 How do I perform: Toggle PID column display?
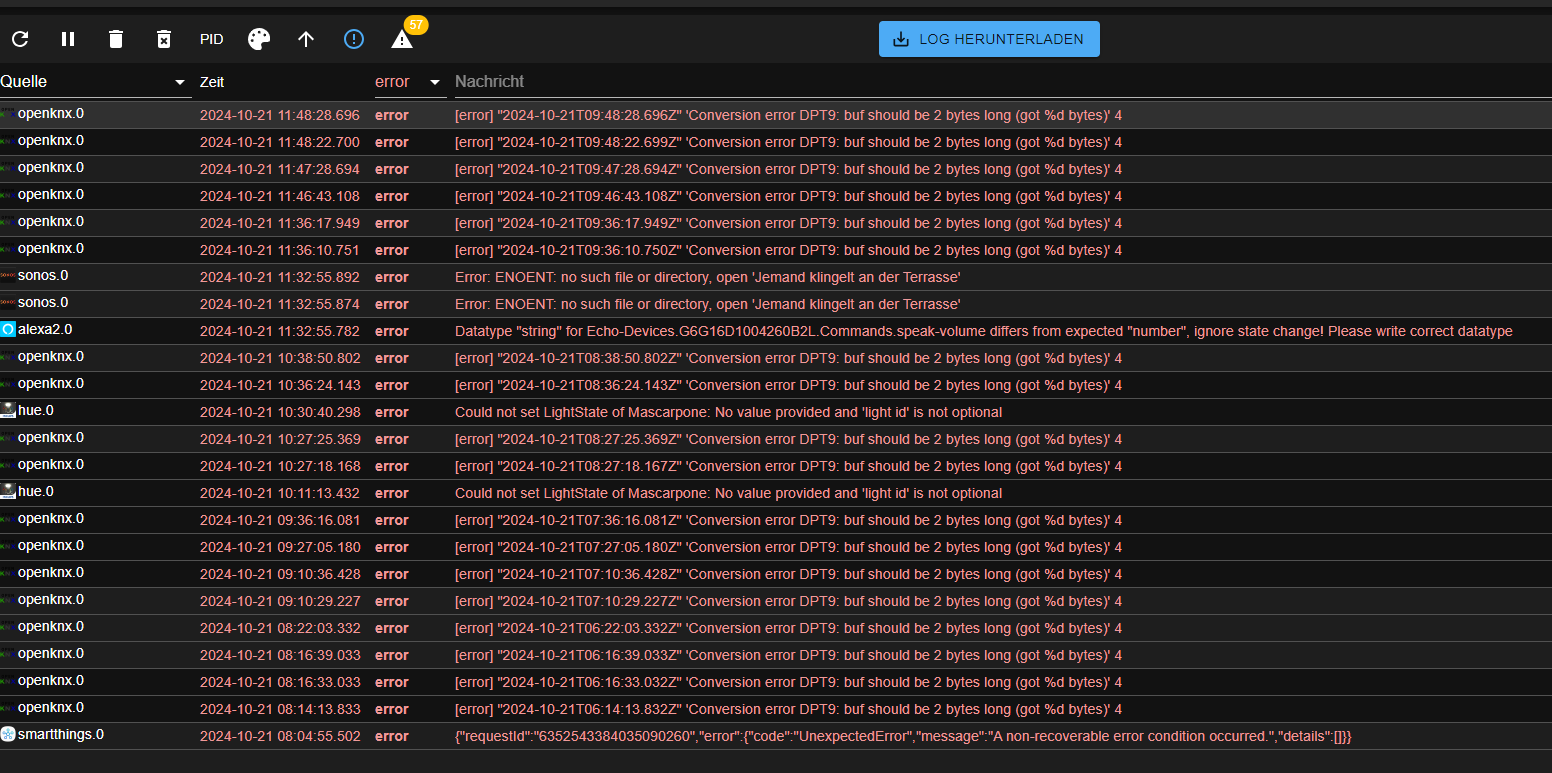211,39
